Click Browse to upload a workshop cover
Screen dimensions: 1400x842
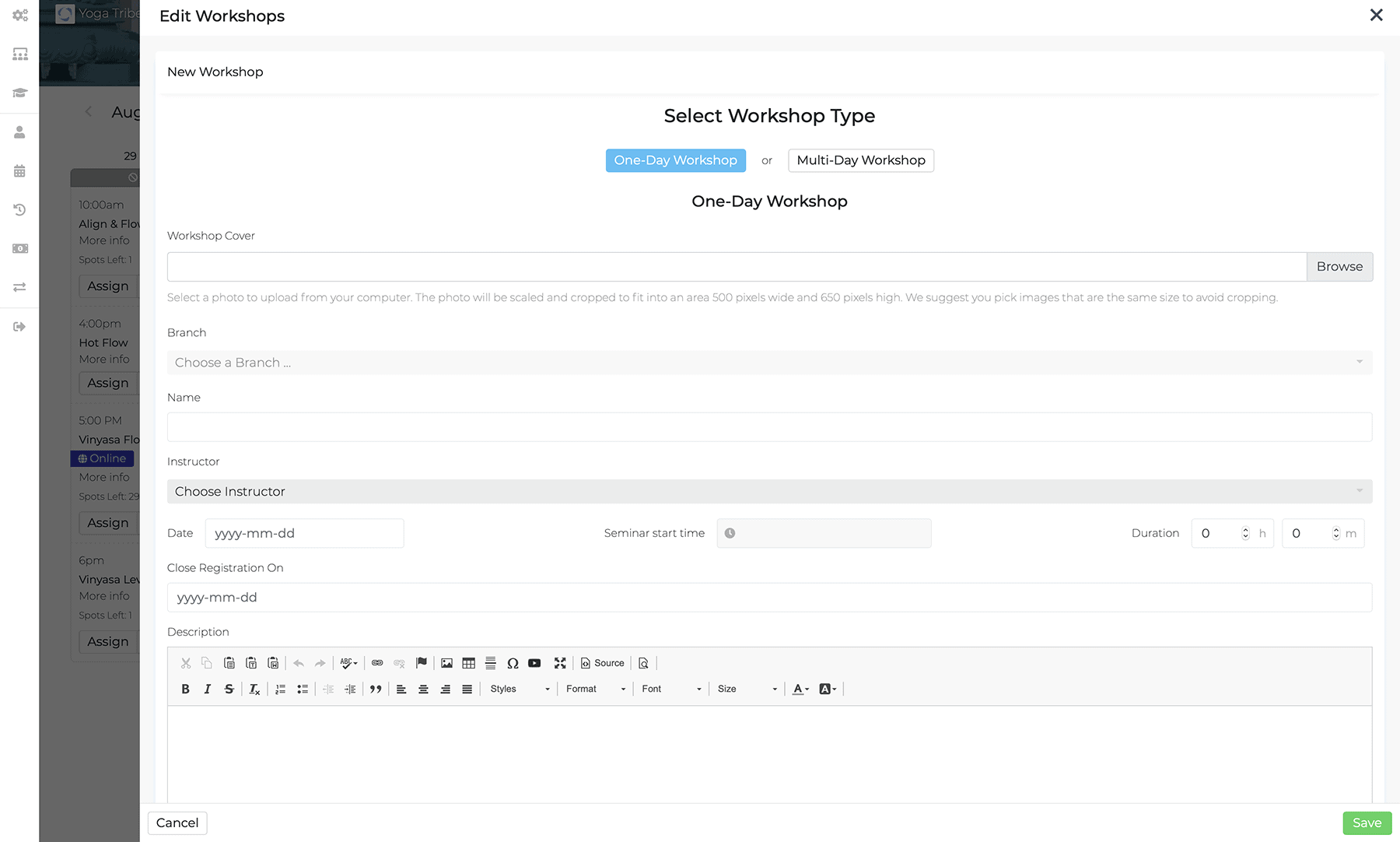point(1340,267)
